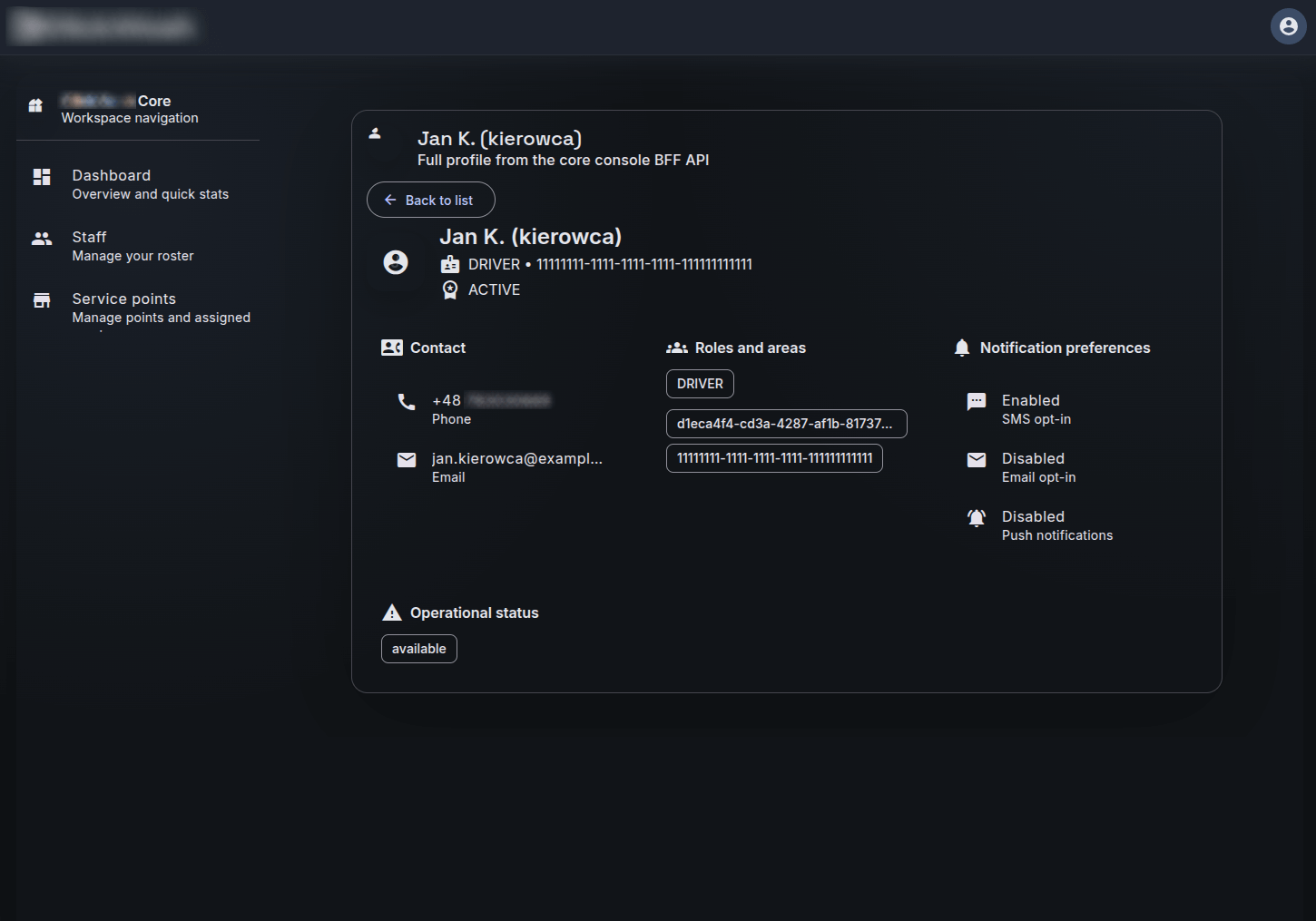Image resolution: width=1316 pixels, height=921 pixels.
Task: Click the Service points storefront icon
Action: pos(42,300)
